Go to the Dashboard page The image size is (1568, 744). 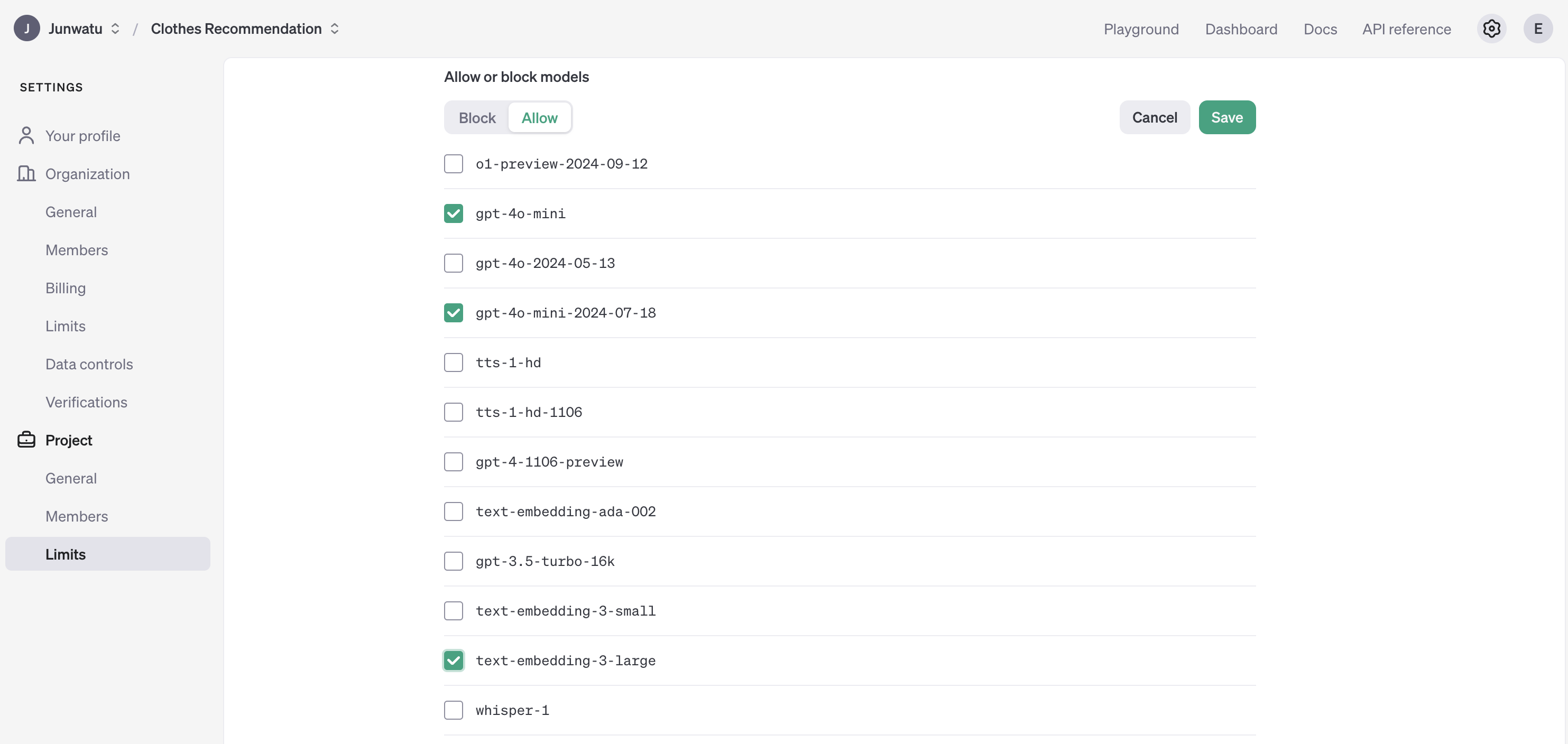1241,29
